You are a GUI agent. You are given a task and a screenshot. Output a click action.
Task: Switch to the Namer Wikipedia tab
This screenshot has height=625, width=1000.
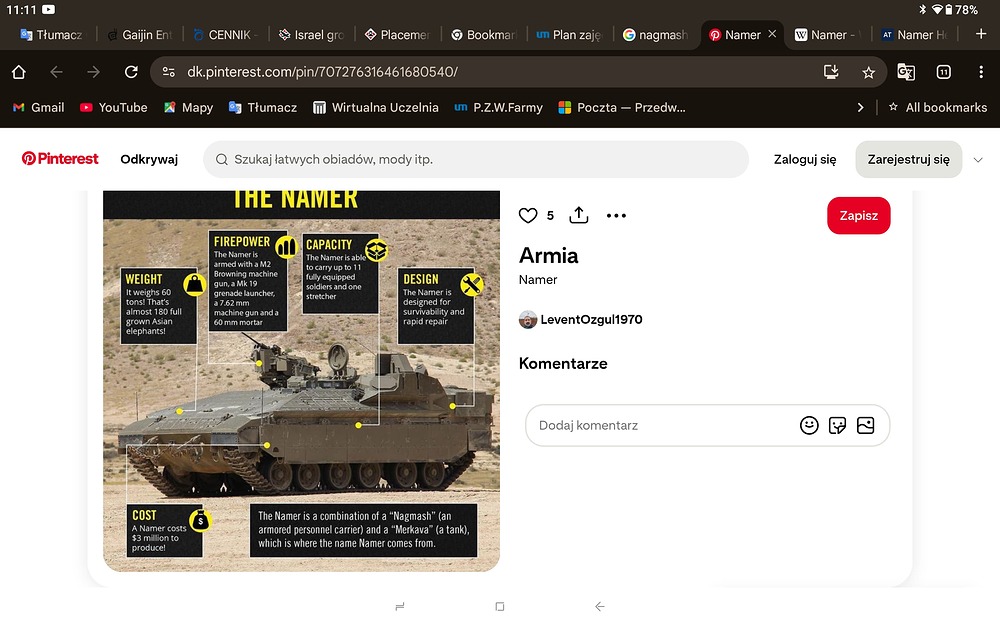[829, 35]
